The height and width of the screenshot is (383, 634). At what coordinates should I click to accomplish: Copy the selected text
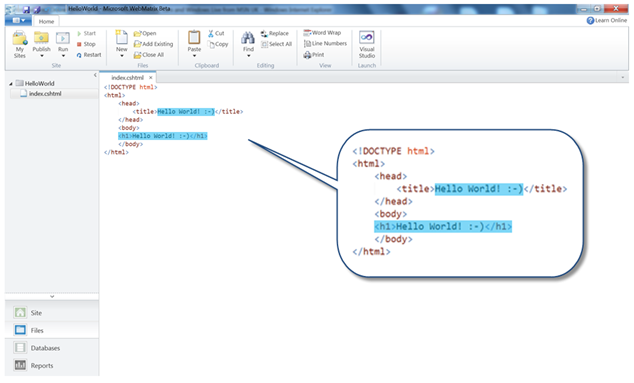point(218,44)
